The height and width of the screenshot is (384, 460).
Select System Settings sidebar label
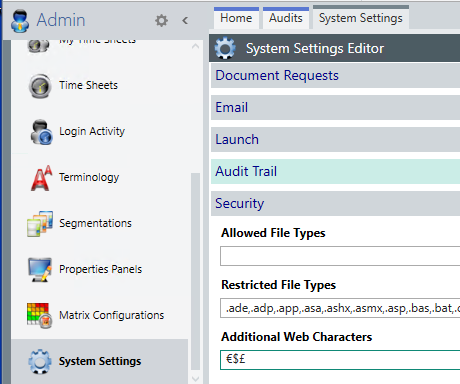coord(100,361)
